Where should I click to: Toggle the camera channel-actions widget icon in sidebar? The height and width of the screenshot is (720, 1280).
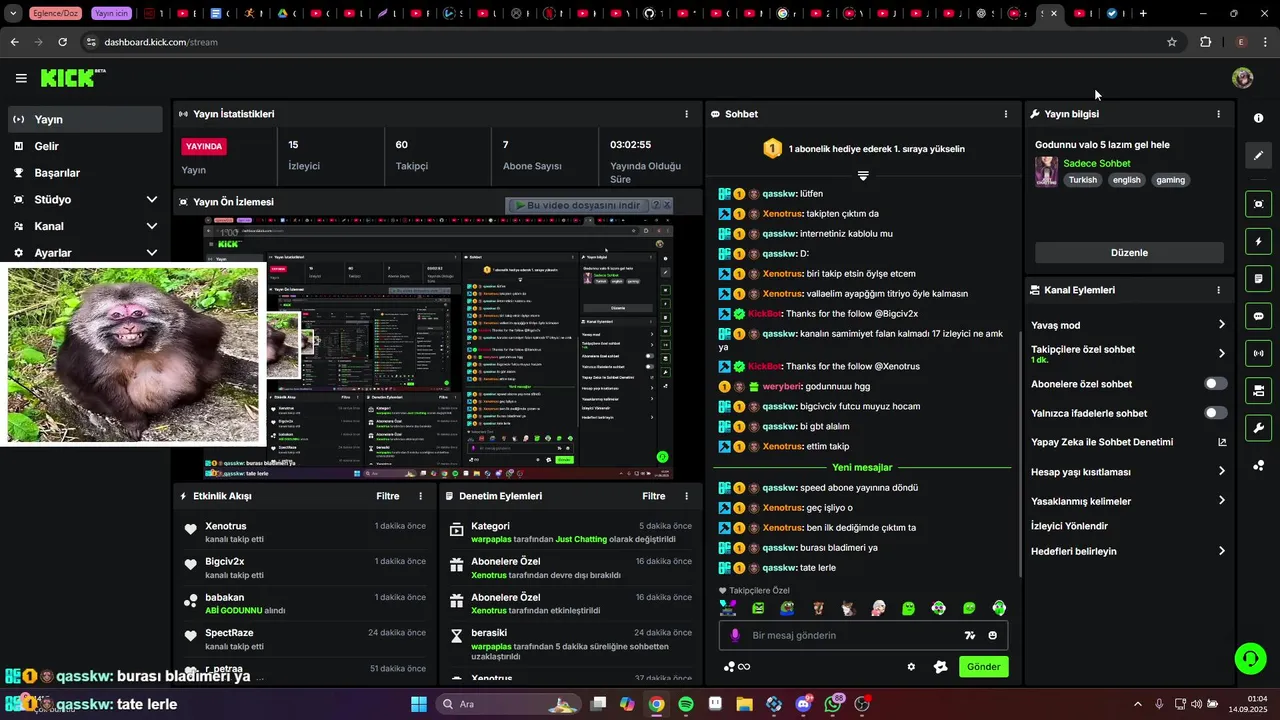(x=1258, y=390)
